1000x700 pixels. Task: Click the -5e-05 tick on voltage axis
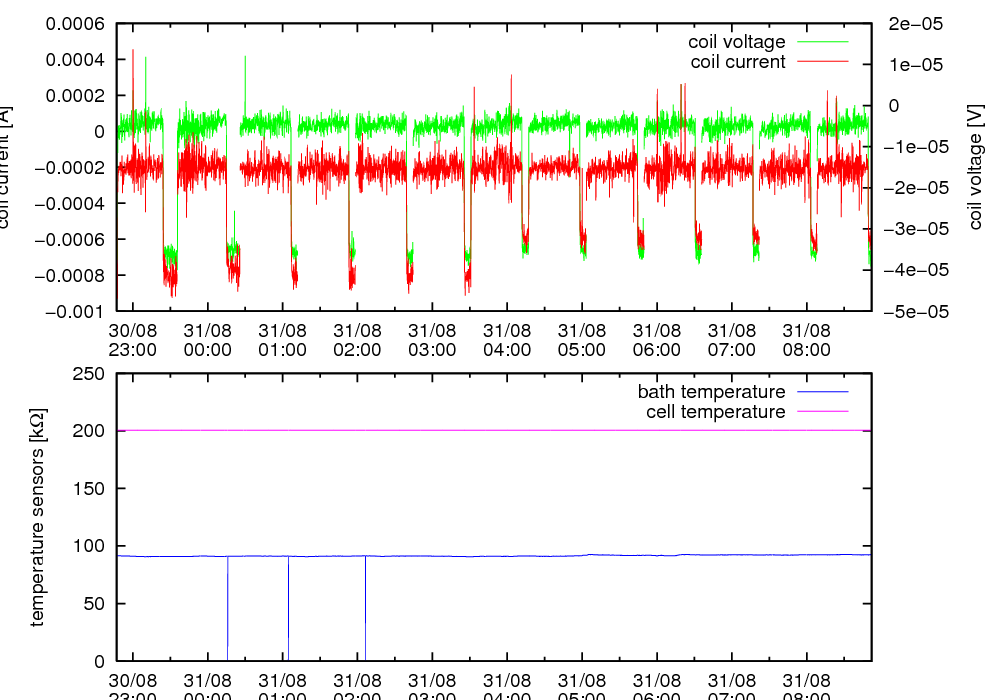pos(914,312)
